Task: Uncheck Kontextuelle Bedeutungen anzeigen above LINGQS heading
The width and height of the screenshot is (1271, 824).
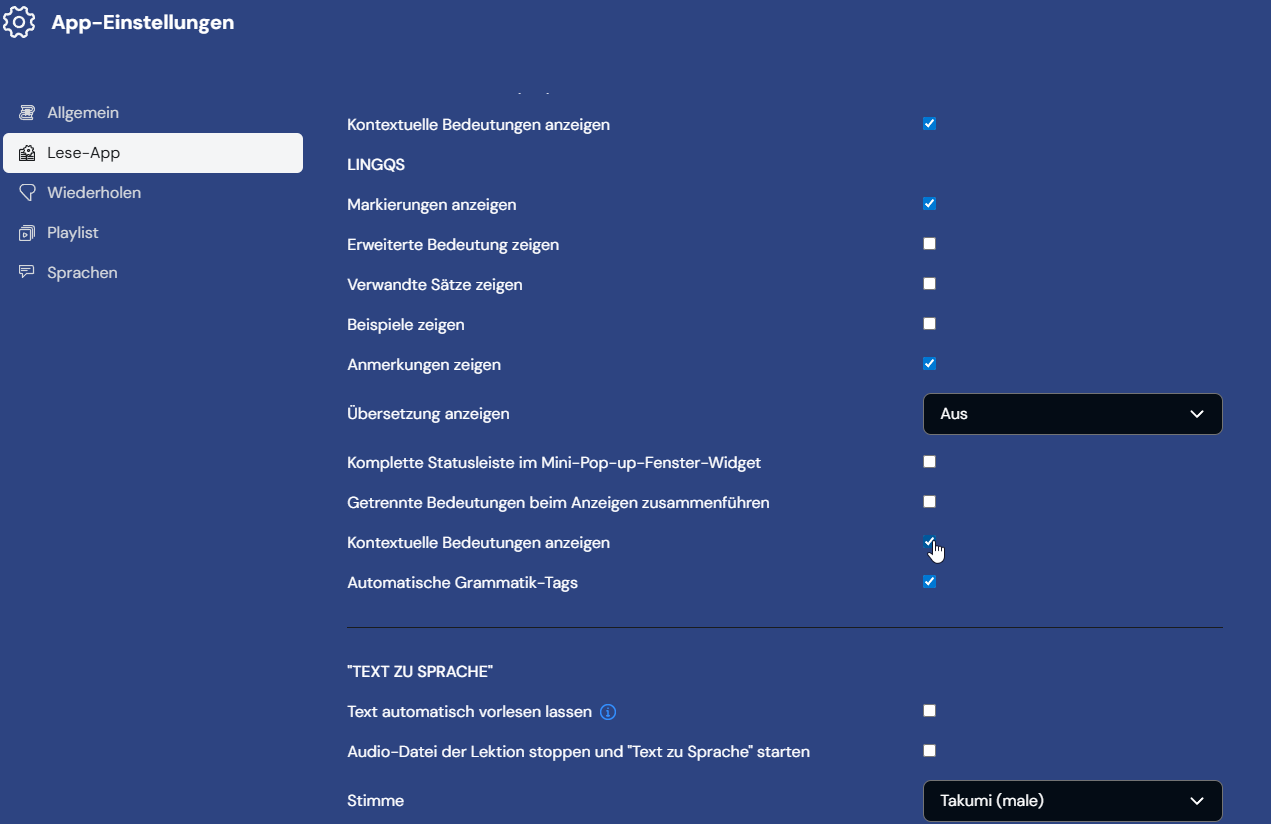Action: (929, 124)
